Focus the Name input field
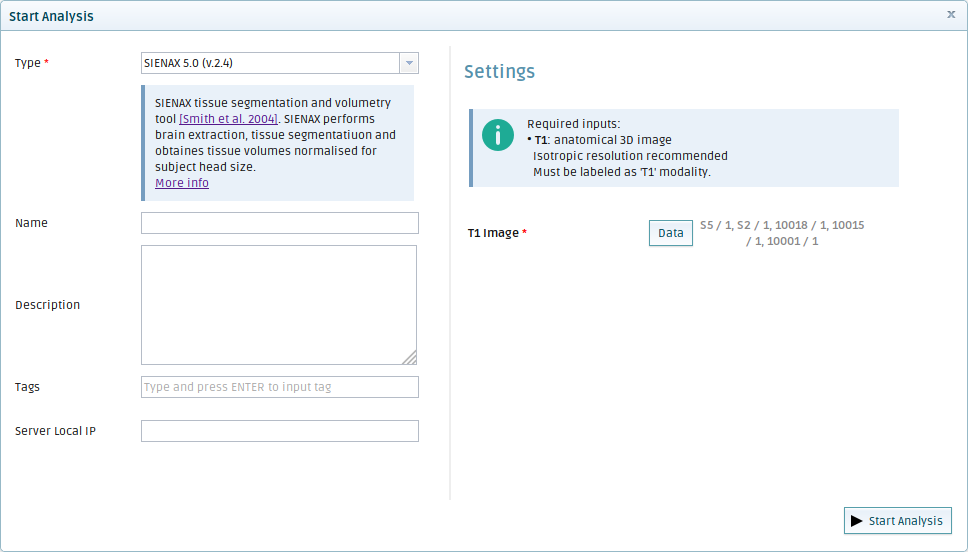 [x=280, y=223]
